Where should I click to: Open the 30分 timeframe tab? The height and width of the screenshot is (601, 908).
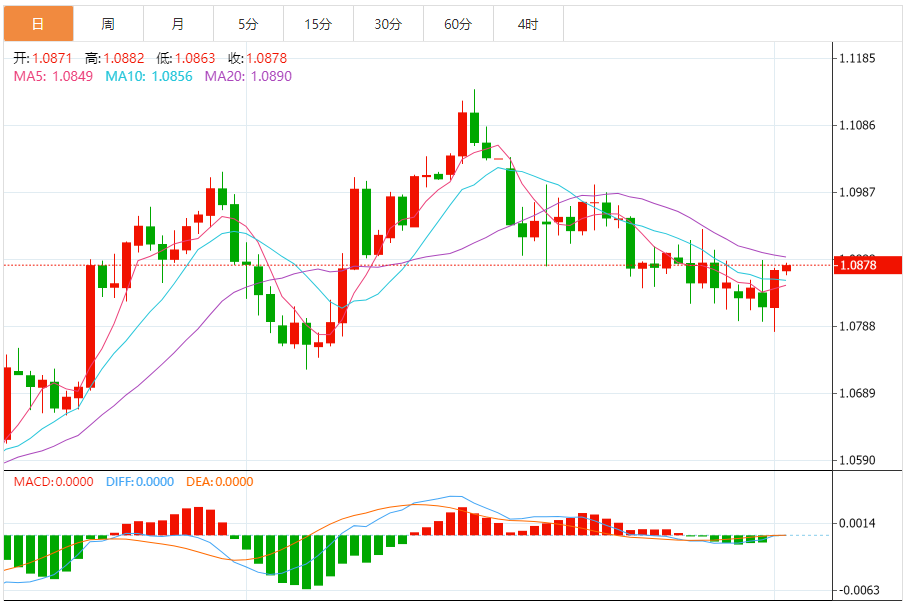click(389, 24)
